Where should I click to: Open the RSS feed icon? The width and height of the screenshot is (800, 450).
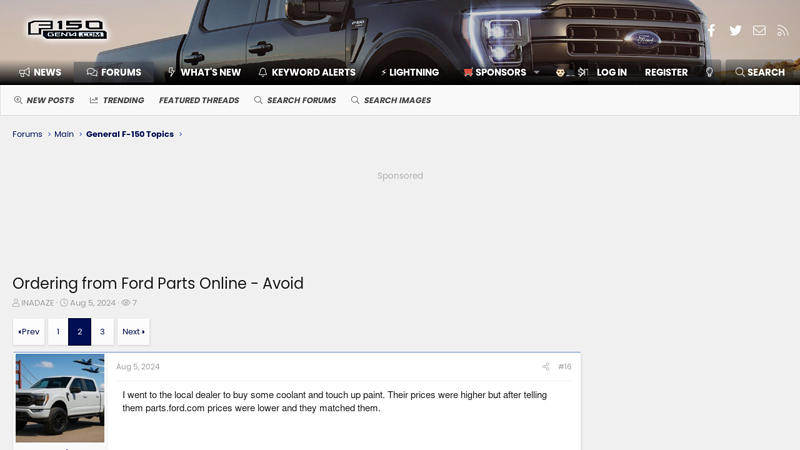pyautogui.click(x=783, y=31)
